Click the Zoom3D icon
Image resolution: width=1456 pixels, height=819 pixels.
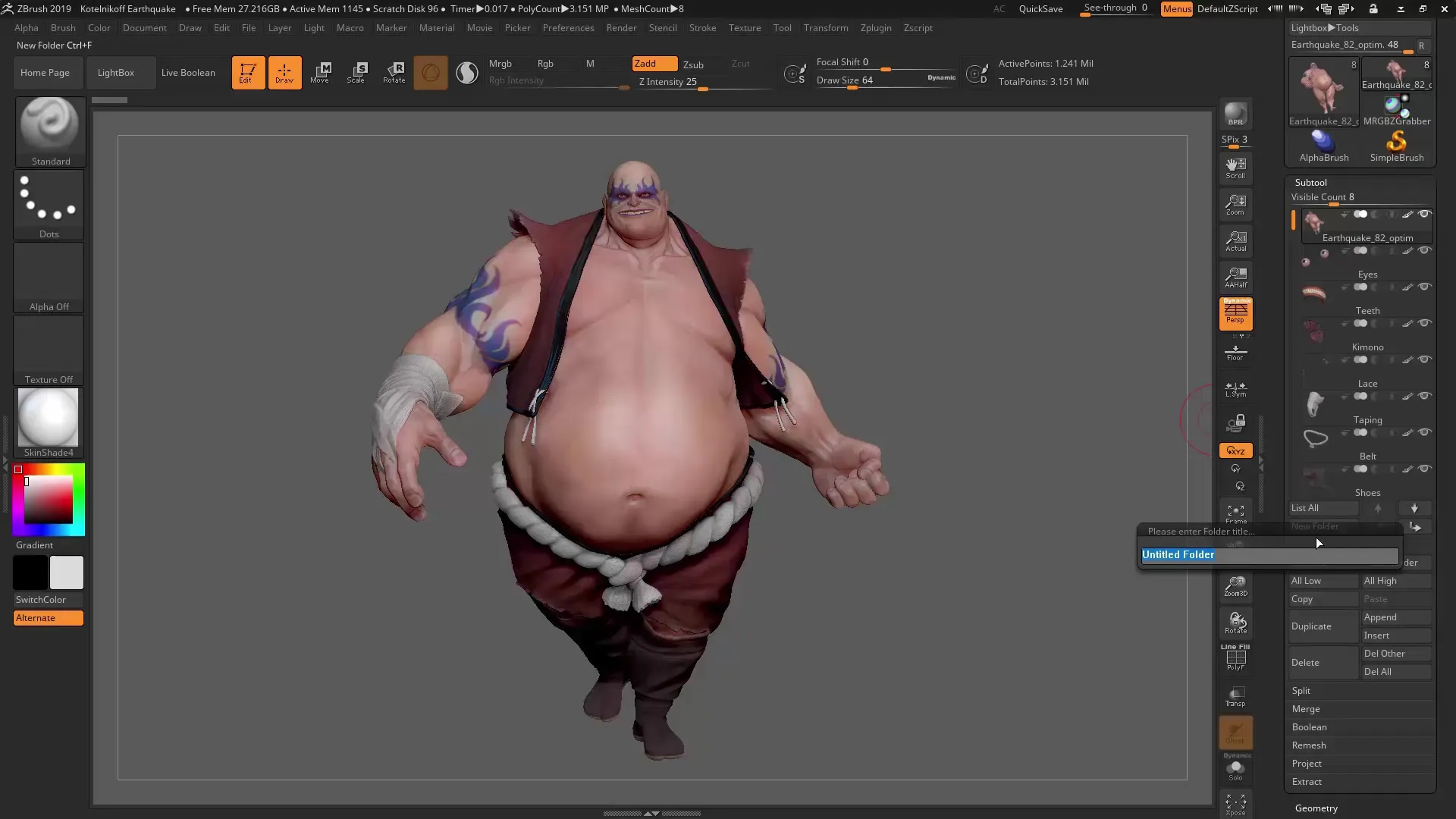click(x=1235, y=586)
